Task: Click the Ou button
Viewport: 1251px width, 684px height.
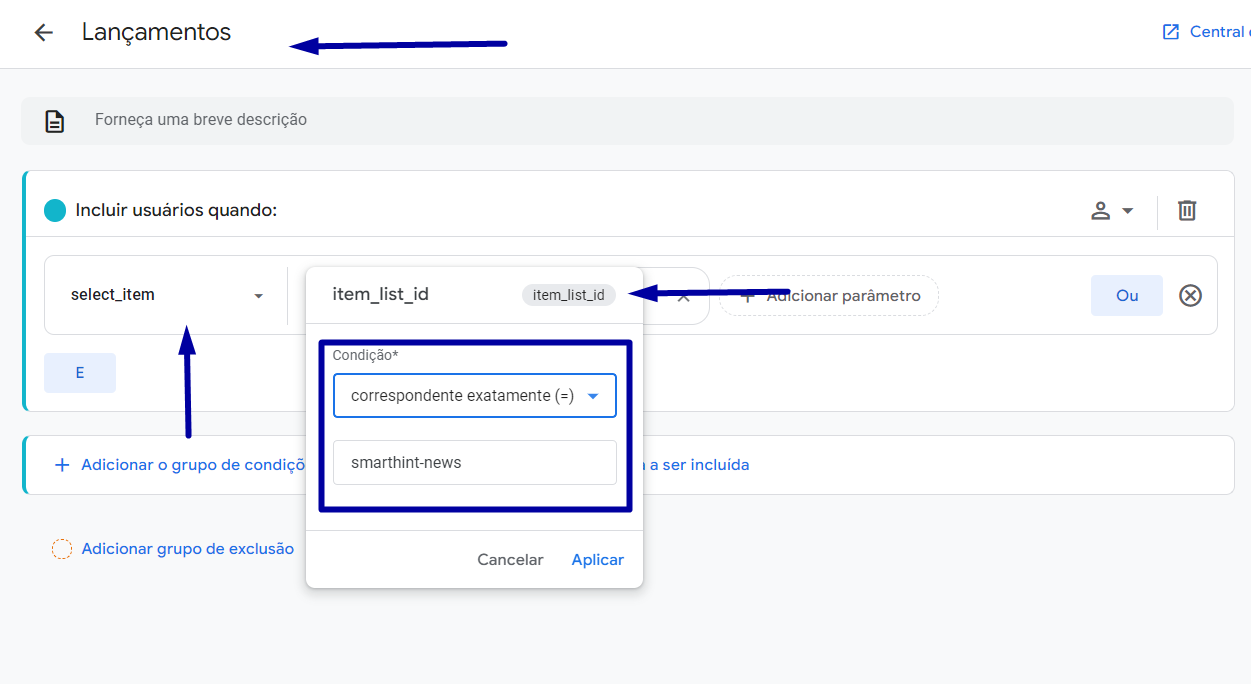Action: (1127, 295)
